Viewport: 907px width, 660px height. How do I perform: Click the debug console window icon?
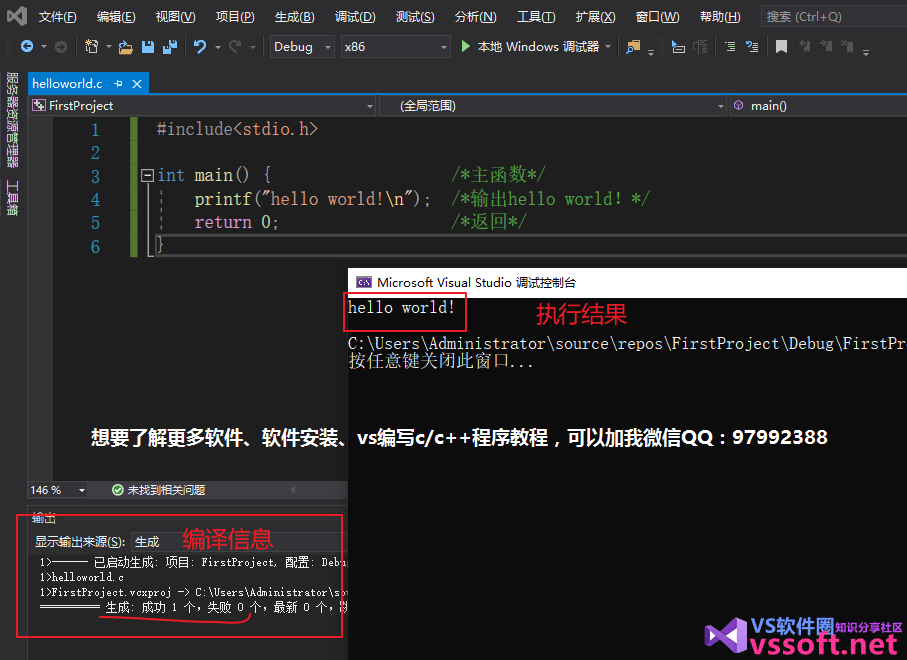click(364, 282)
